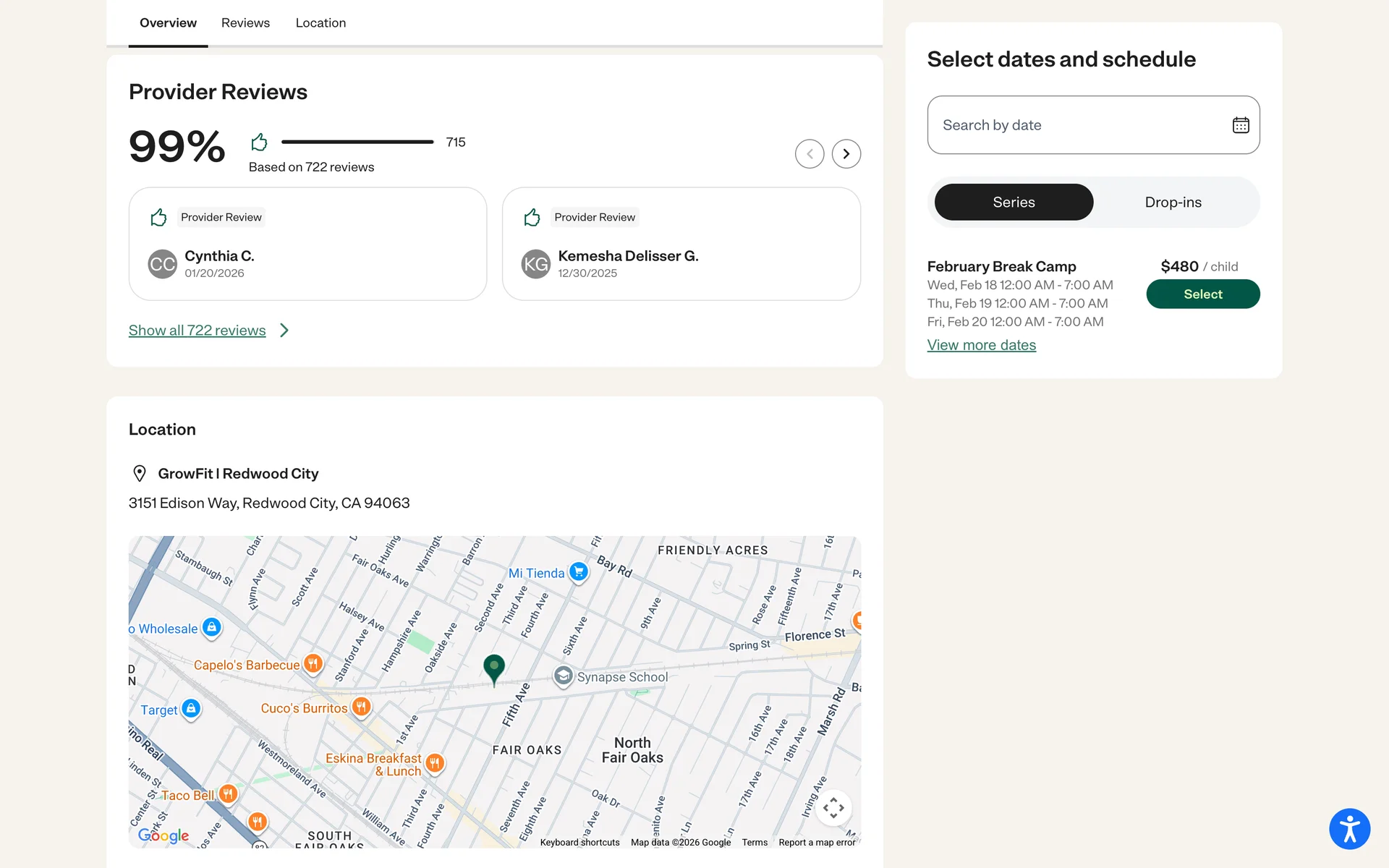The width and height of the screenshot is (1389, 868).
Task: Switch schedule to Drop-ins
Action: pyautogui.click(x=1173, y=203)
